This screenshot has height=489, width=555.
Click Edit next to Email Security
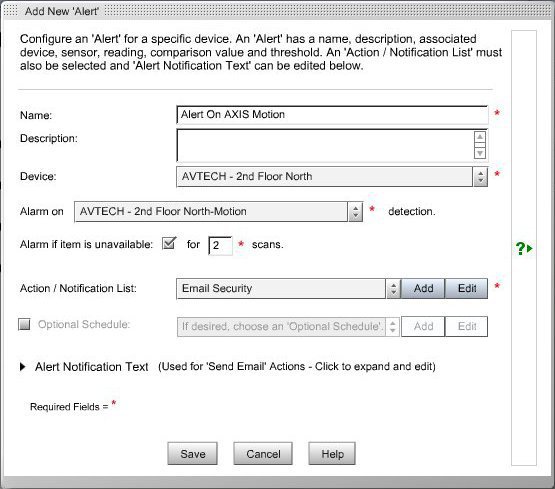467,288
